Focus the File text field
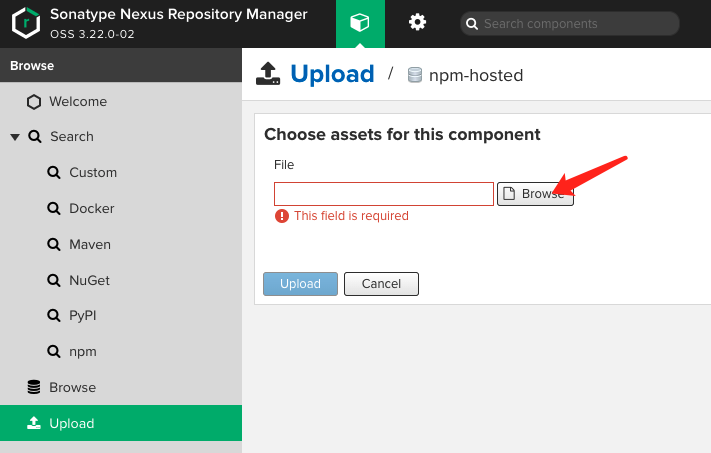 pos(384,194)
